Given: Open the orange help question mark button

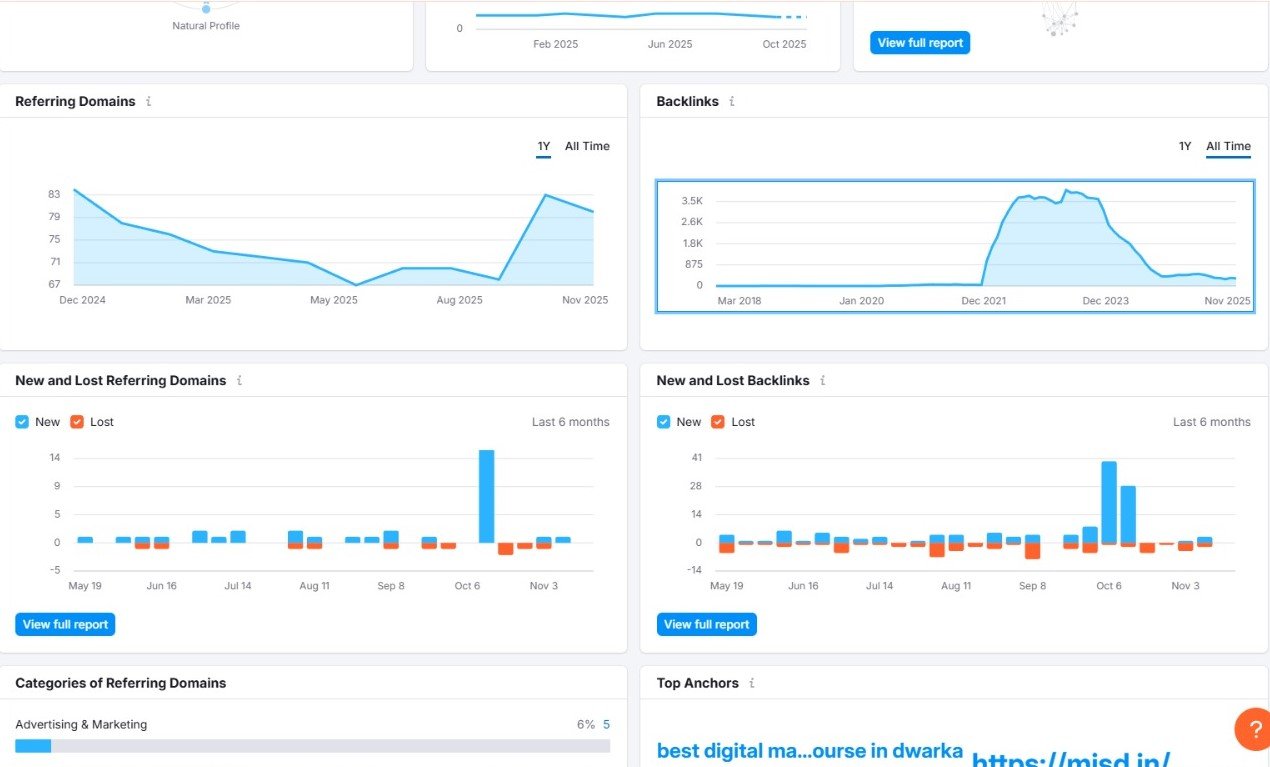Looking at the screenshot, I should click(1252, 728).
